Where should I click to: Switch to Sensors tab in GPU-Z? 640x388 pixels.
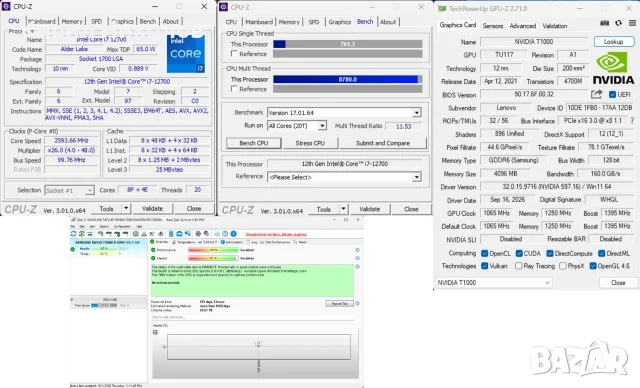click(x=493, y=26)
